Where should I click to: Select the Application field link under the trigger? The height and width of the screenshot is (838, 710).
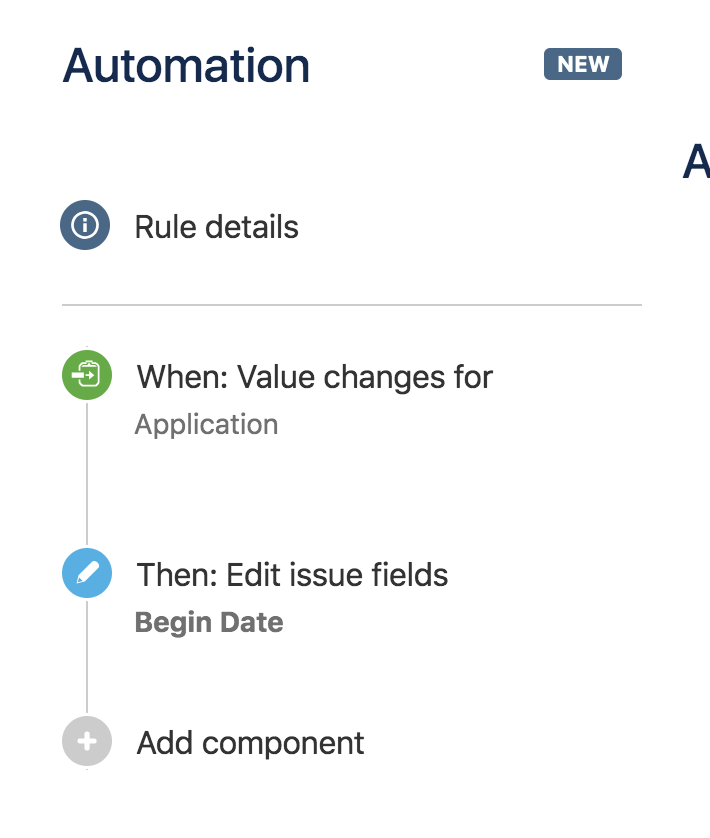[x=206, y=424]
